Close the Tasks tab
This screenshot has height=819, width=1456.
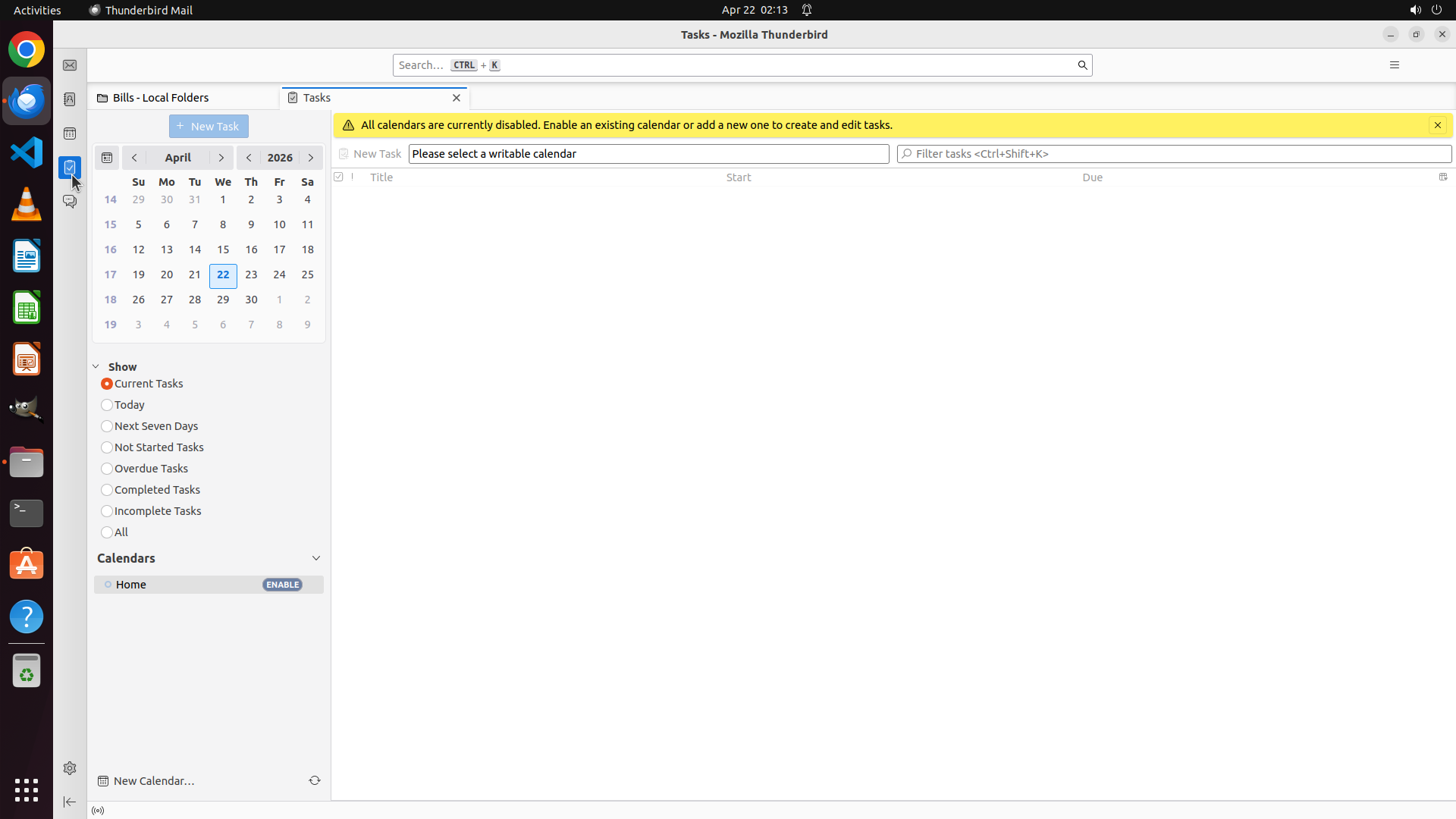pos(457,98)
